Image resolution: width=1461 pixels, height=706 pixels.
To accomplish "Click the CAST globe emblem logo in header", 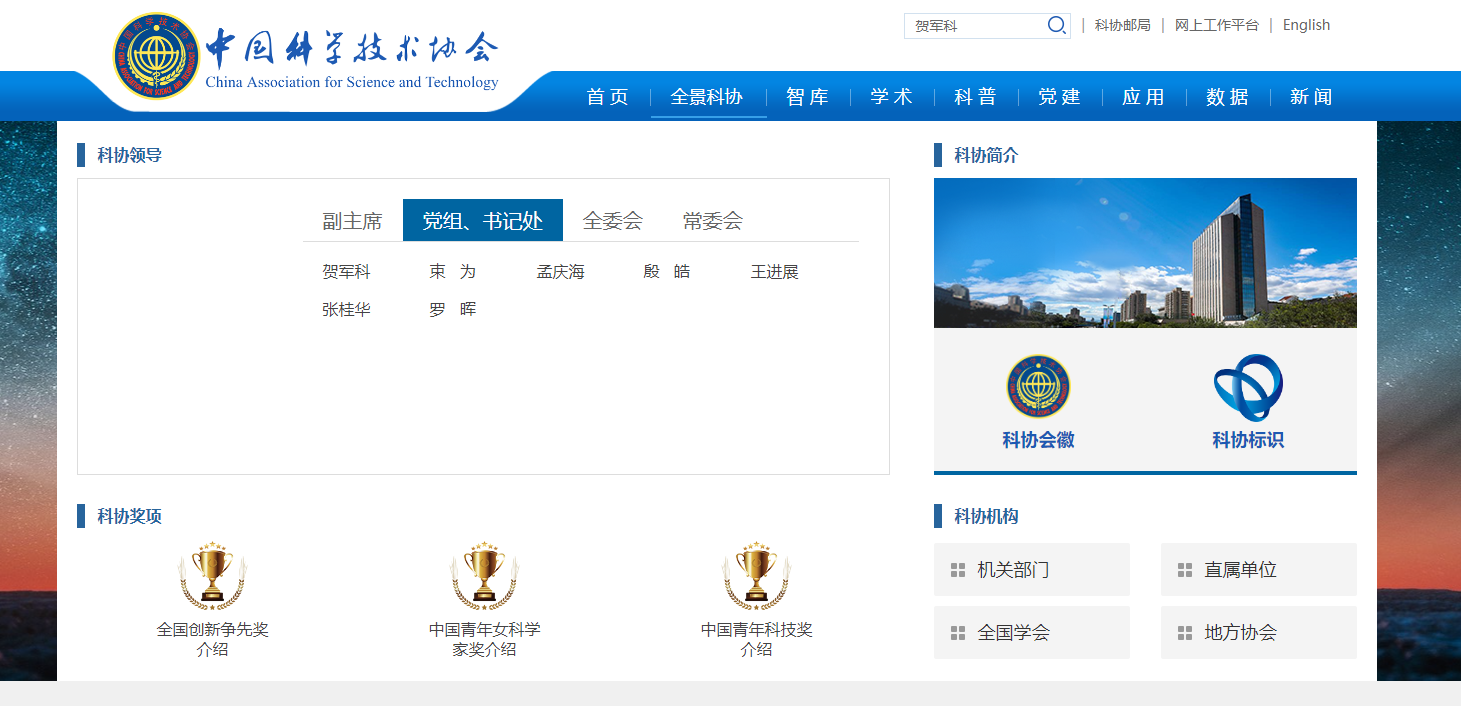I will click(x=157, y=56).
